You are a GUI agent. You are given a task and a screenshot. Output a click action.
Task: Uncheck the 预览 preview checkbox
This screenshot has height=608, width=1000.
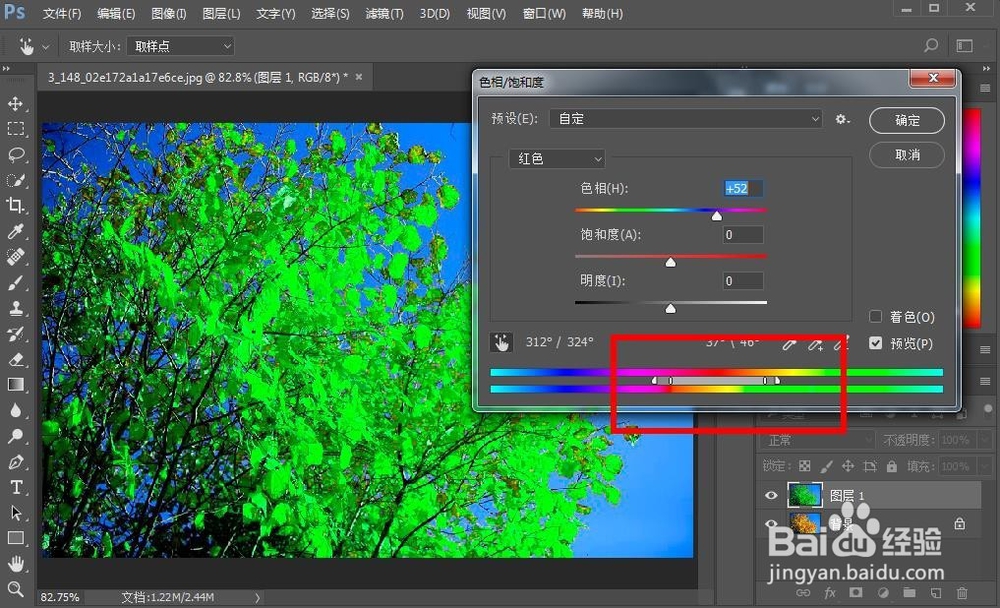(876, 343)
